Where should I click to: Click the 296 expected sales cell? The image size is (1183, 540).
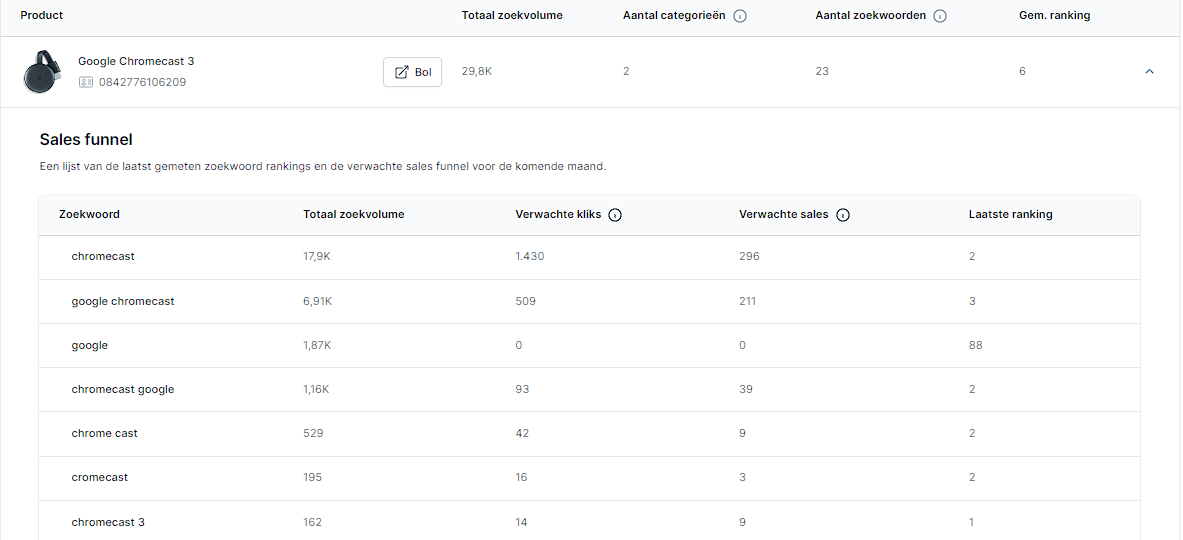pos(749,256)
